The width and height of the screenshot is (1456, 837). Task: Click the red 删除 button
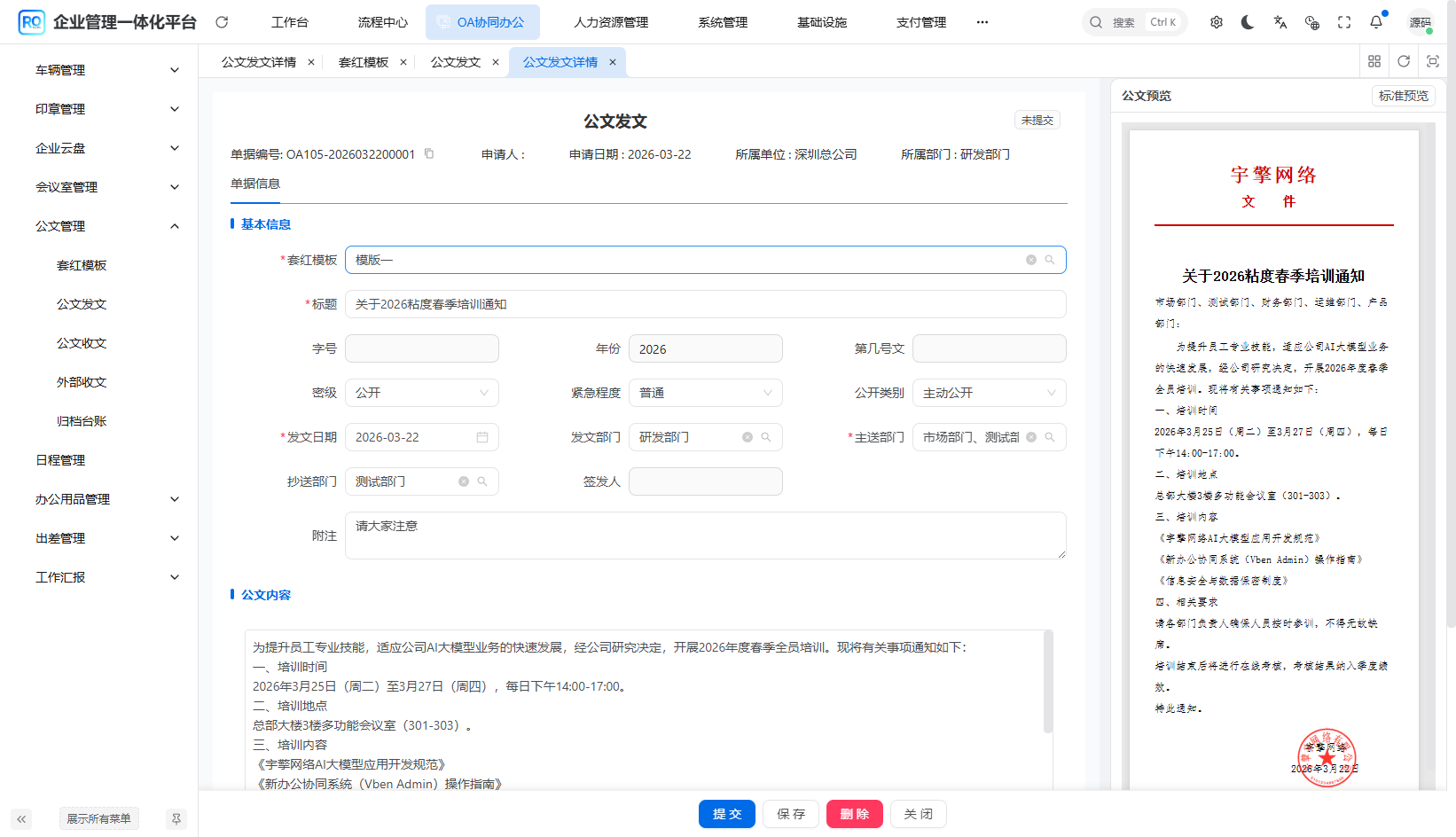pyautogui.click(x=854, y=814)
